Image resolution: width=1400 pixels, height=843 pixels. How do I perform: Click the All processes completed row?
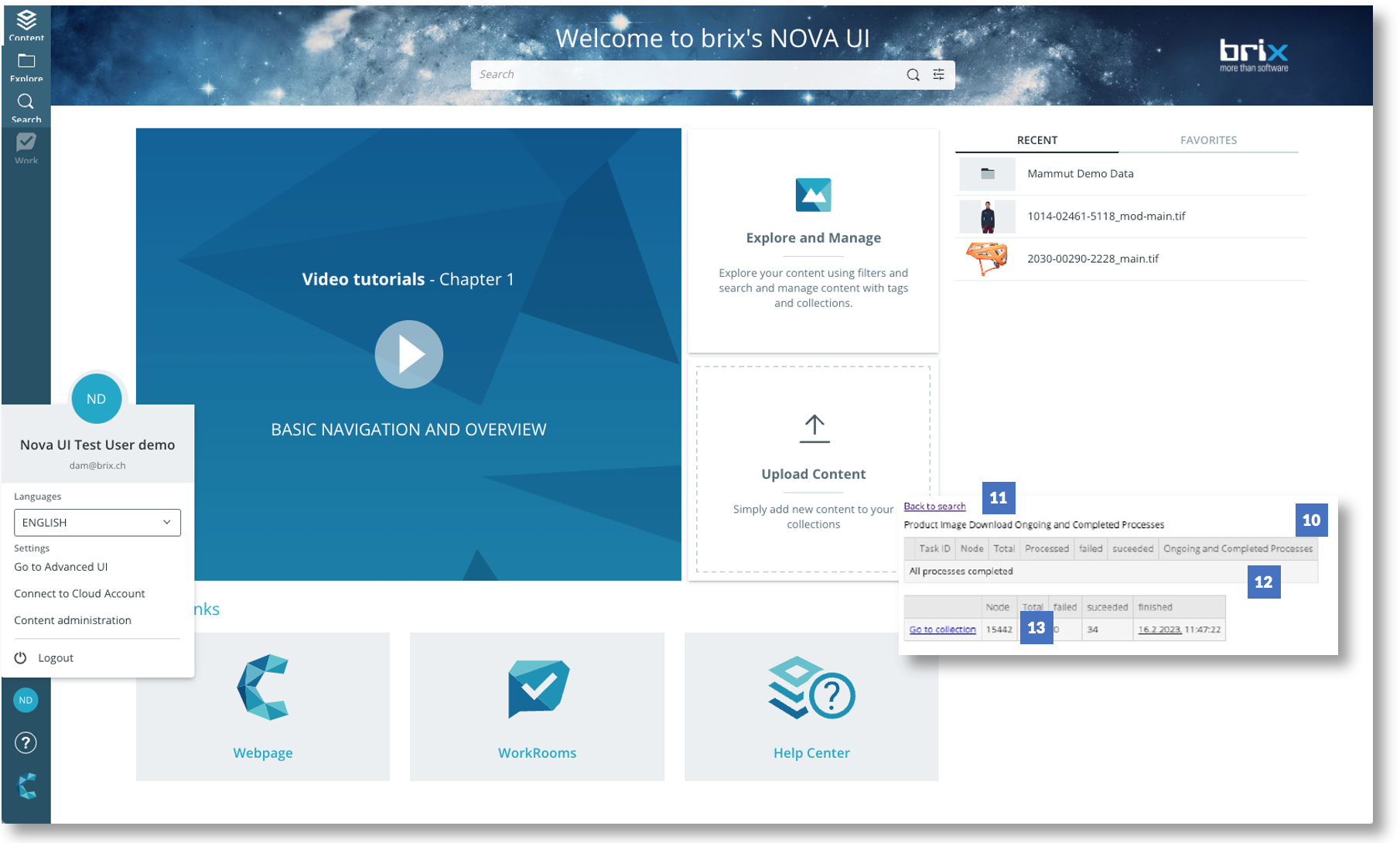(x=1111, y=572)
